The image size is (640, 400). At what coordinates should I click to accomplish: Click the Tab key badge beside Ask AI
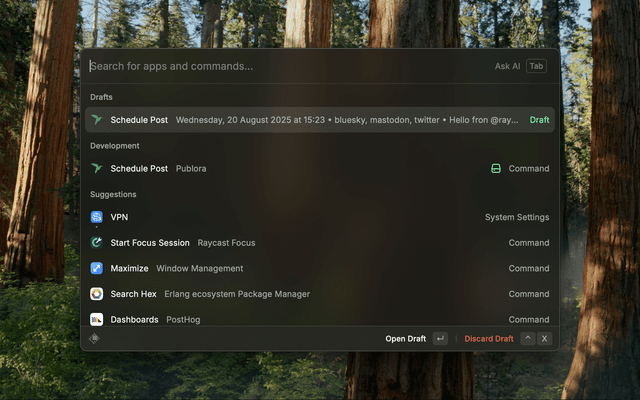tap(537, 66)
